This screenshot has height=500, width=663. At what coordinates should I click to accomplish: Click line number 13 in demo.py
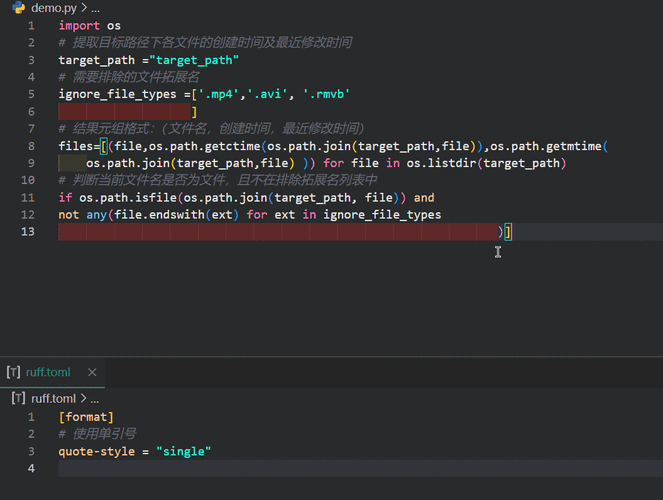[x=28, y=232]
